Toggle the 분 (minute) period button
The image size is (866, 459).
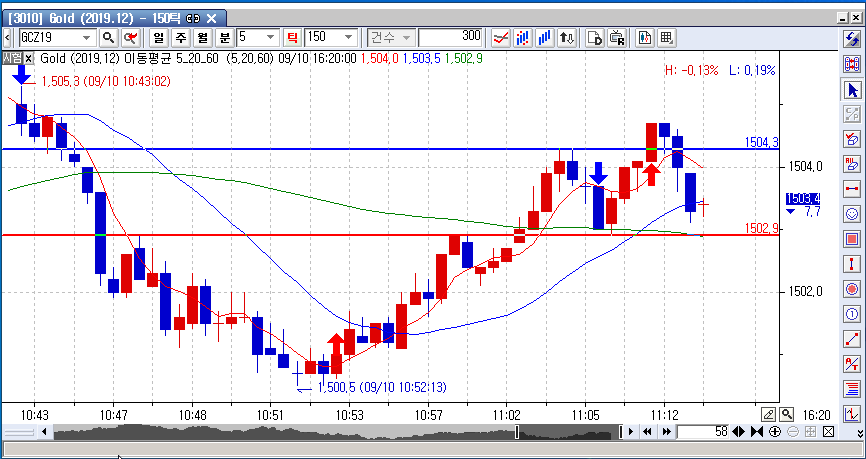[x=225, y=37]
